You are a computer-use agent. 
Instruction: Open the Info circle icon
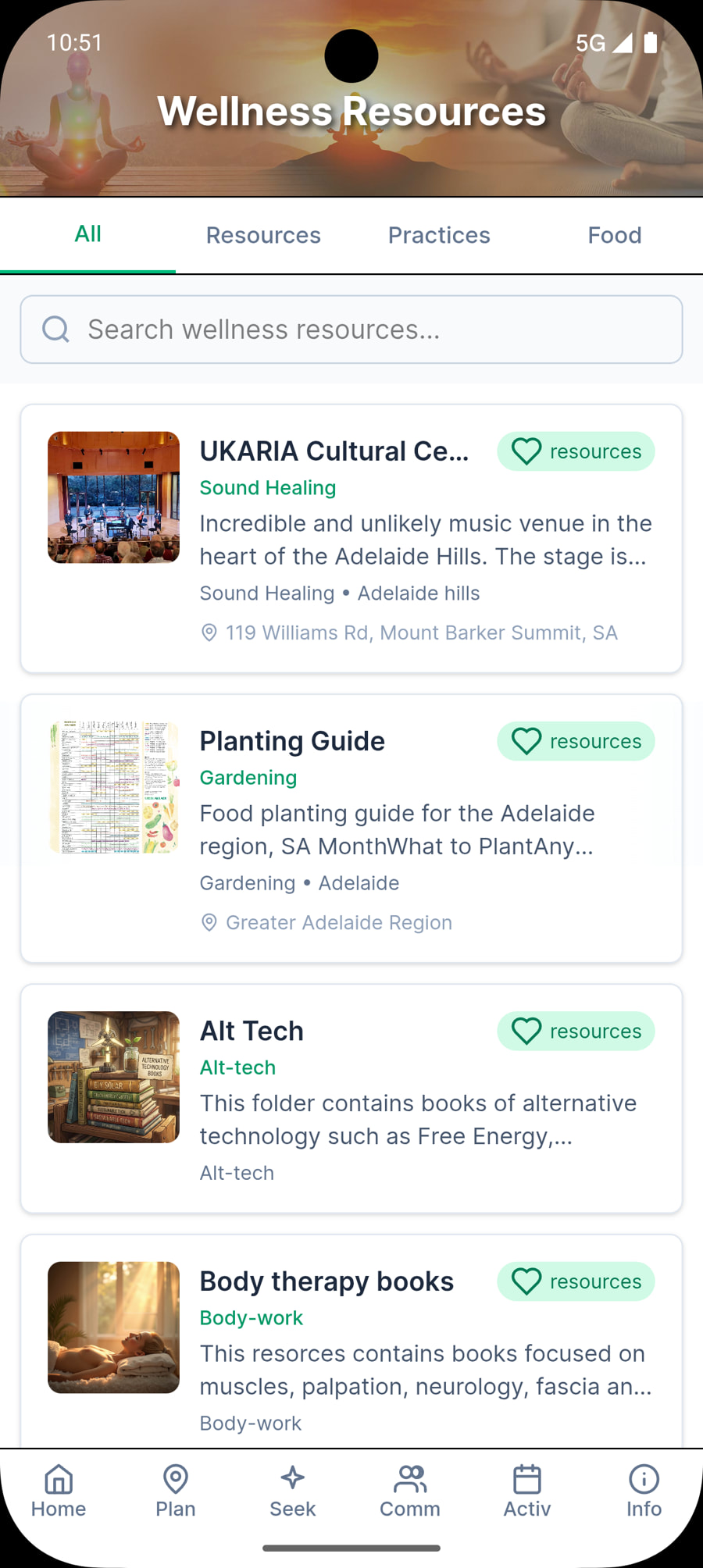tap(644, 1479)
